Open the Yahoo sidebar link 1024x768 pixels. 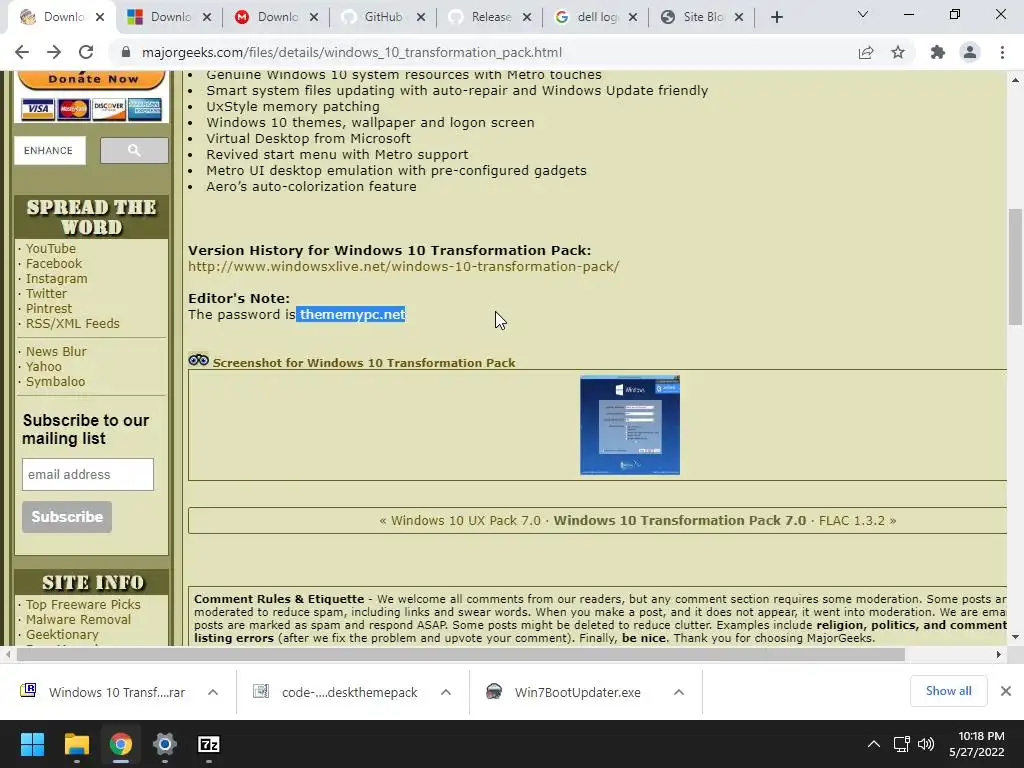coord(44,367)
